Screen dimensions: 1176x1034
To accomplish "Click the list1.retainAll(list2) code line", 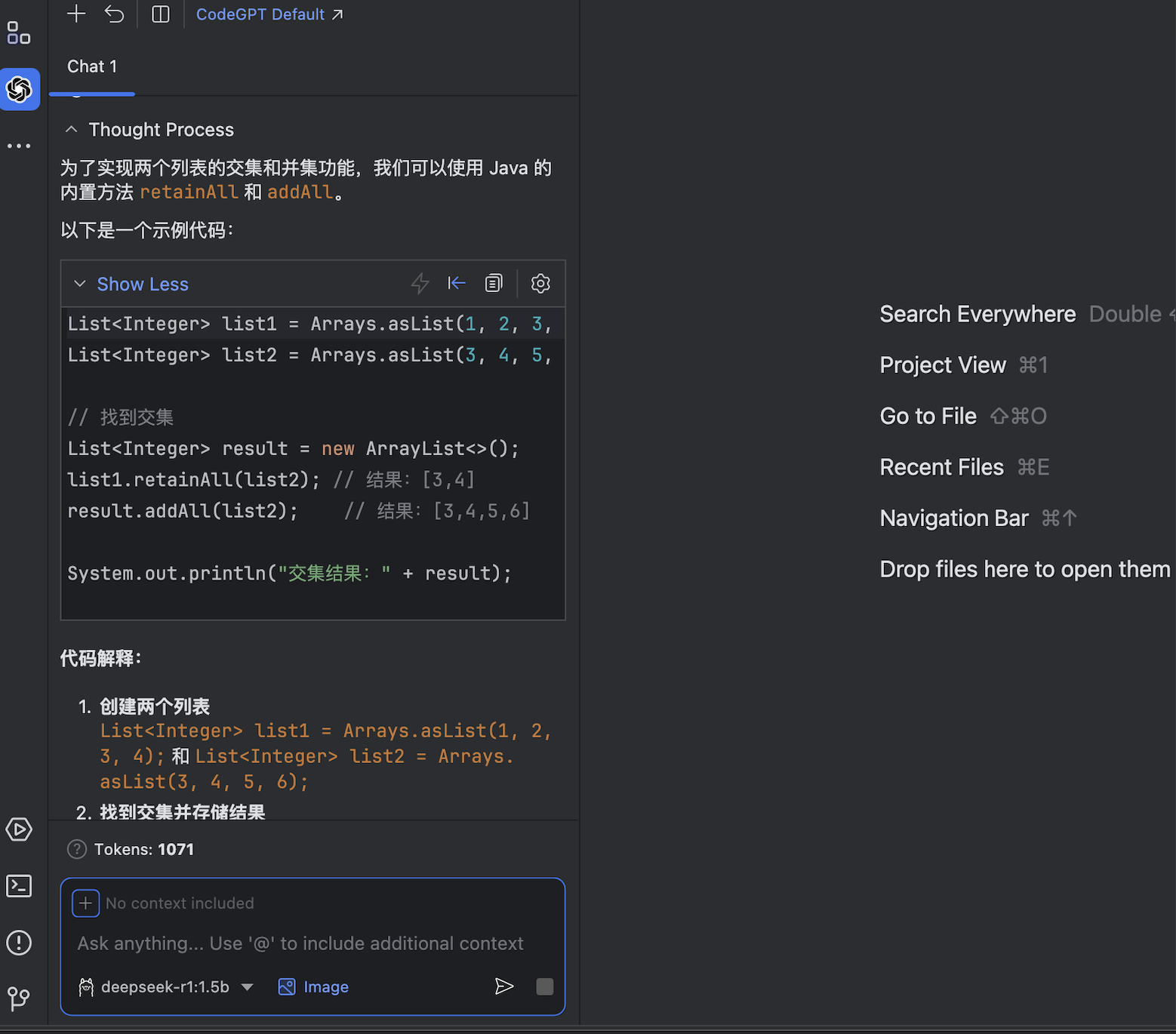I will (270, 480).
